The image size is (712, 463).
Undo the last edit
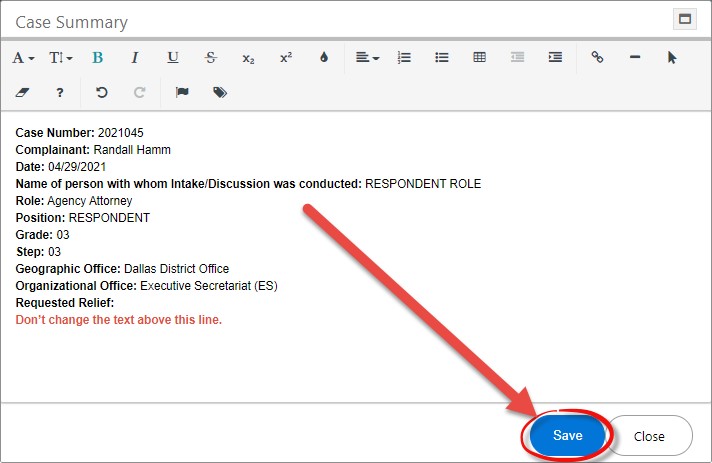(101, 93)
